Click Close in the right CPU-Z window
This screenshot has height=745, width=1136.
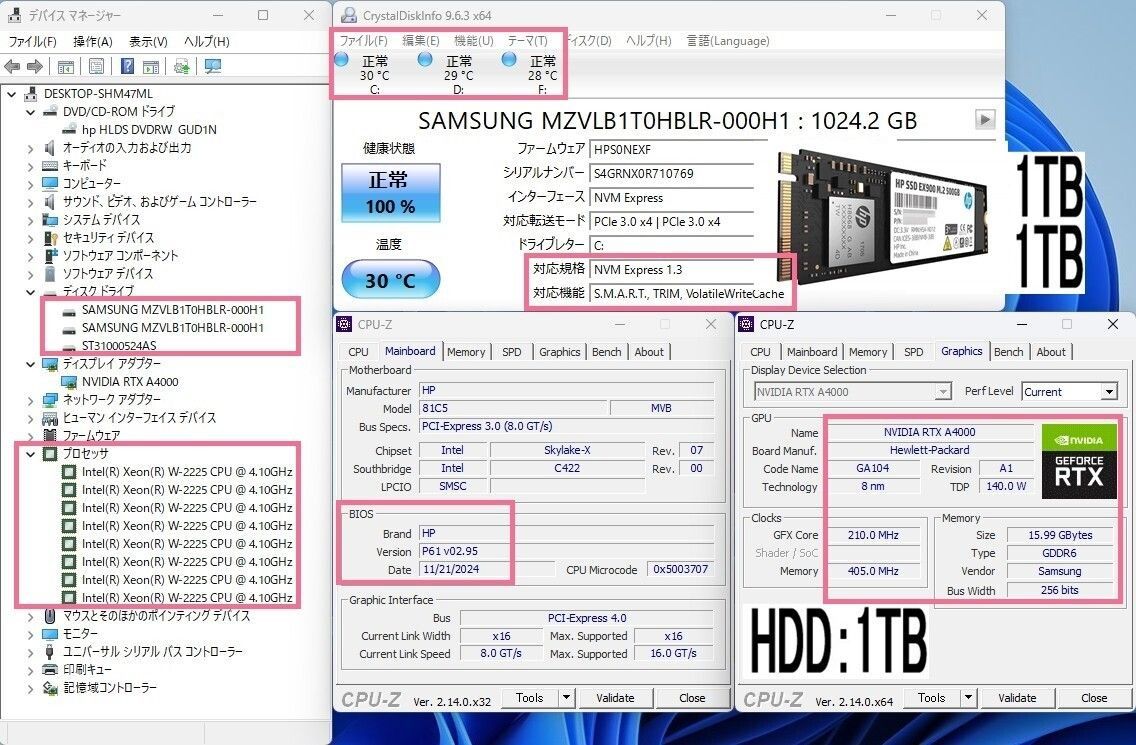click(x=1094, y=698)
